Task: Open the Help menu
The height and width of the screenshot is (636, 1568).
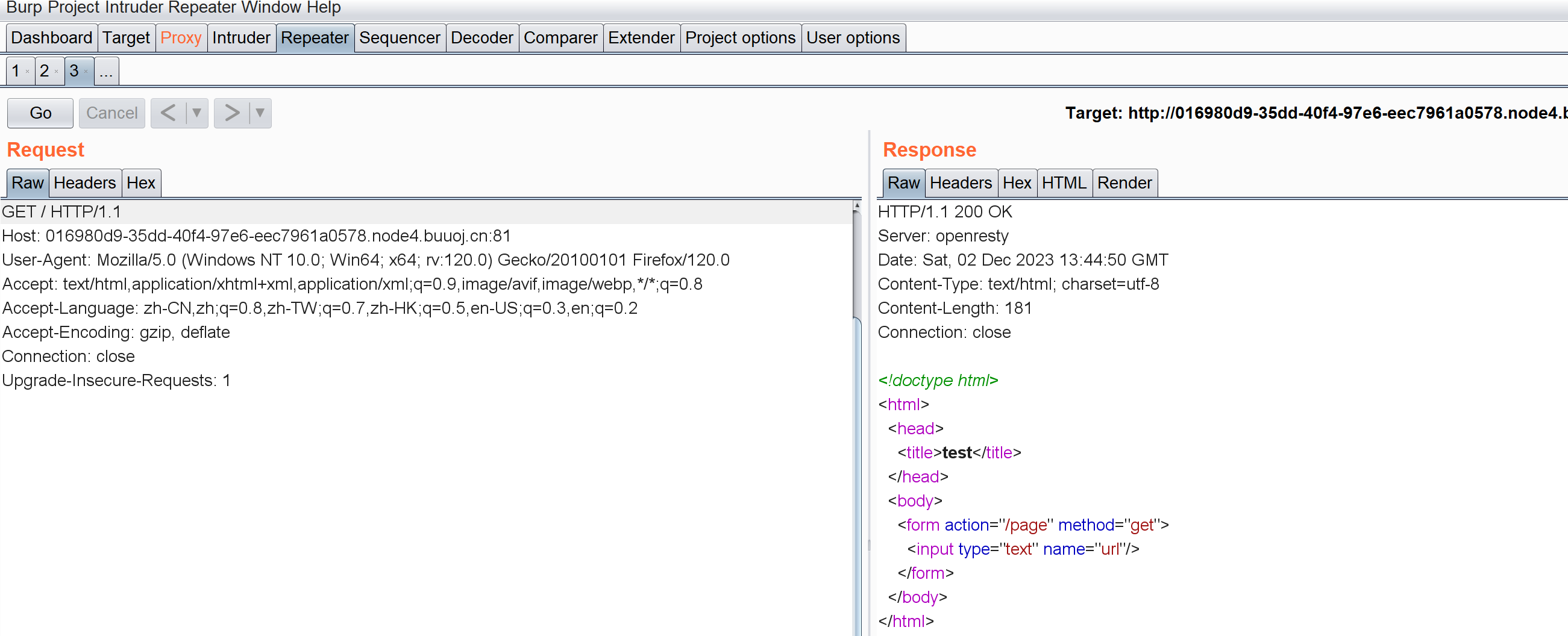Action: pos(324,8)
